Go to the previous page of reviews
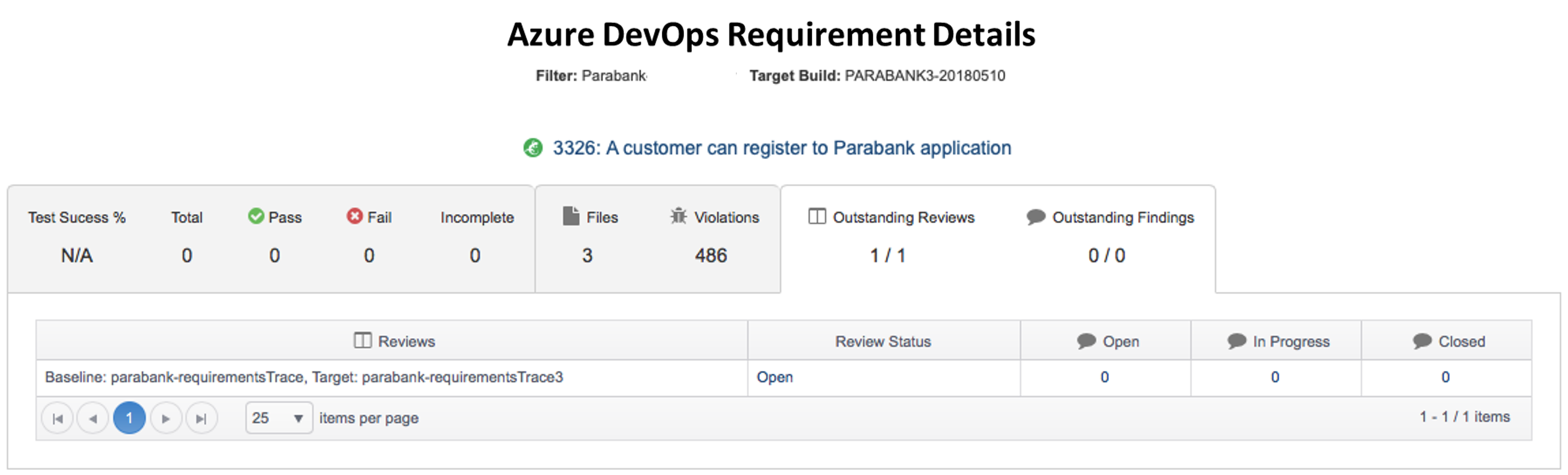This screenshot has width=1568, height=475. (x=92, y=418)
